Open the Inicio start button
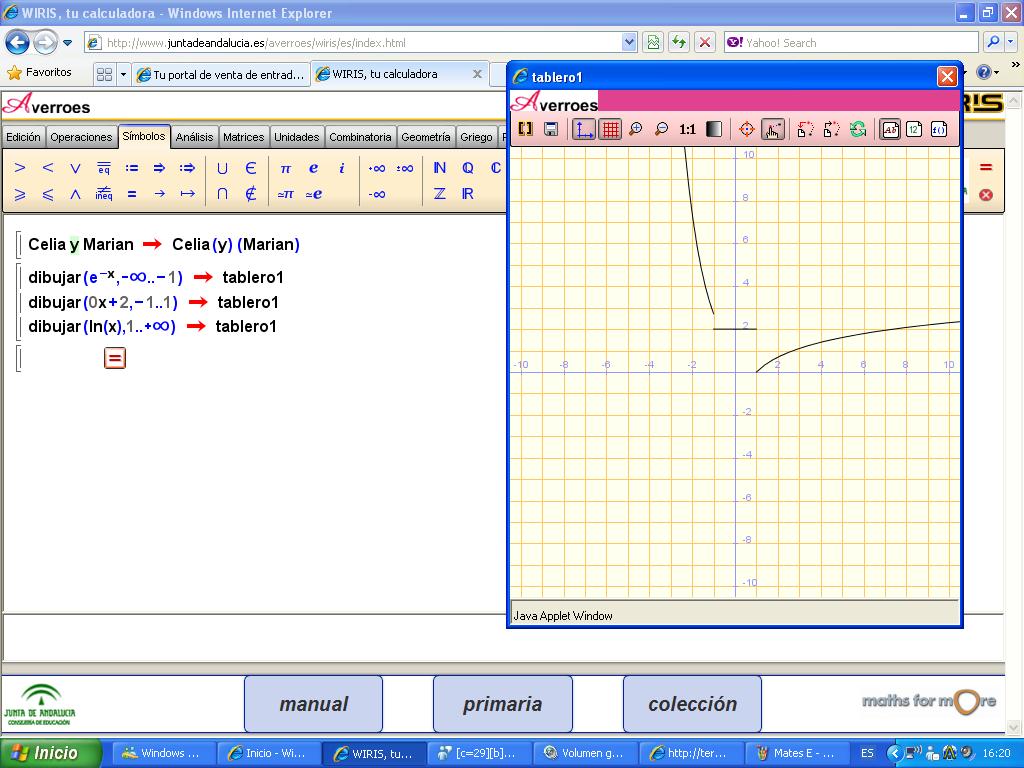 (x=51, y=753)
